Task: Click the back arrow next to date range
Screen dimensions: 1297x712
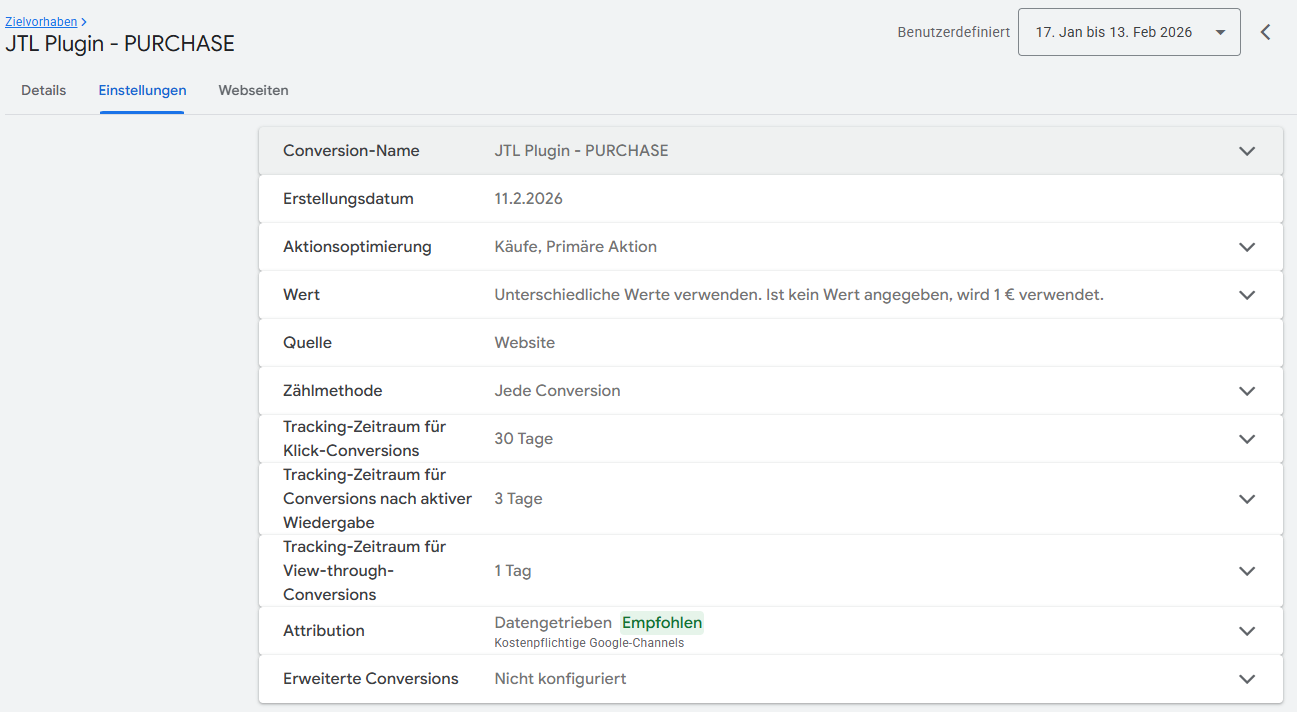Action: [1266, 32]
